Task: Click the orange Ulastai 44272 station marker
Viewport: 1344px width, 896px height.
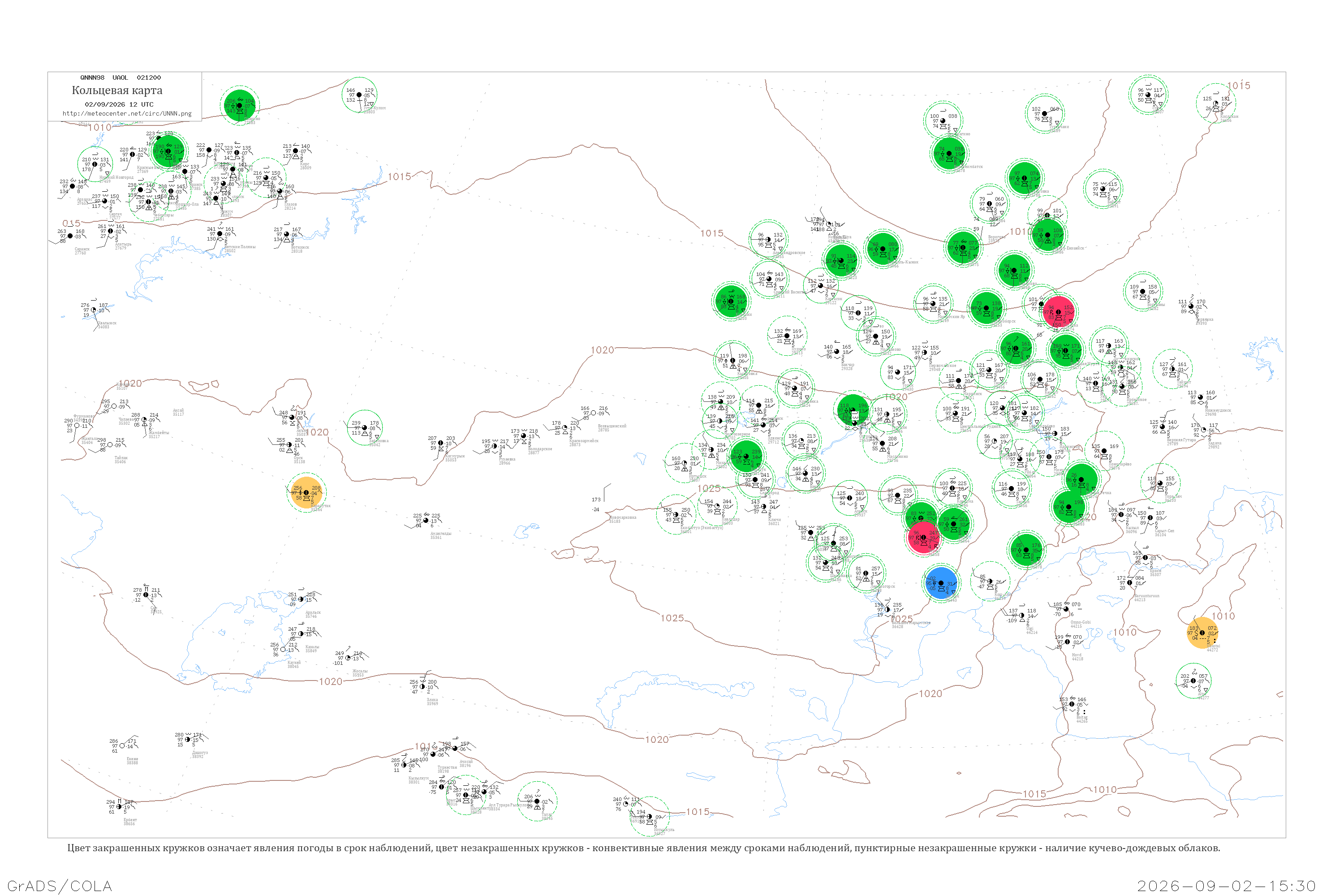Action: coord(1202,633)
